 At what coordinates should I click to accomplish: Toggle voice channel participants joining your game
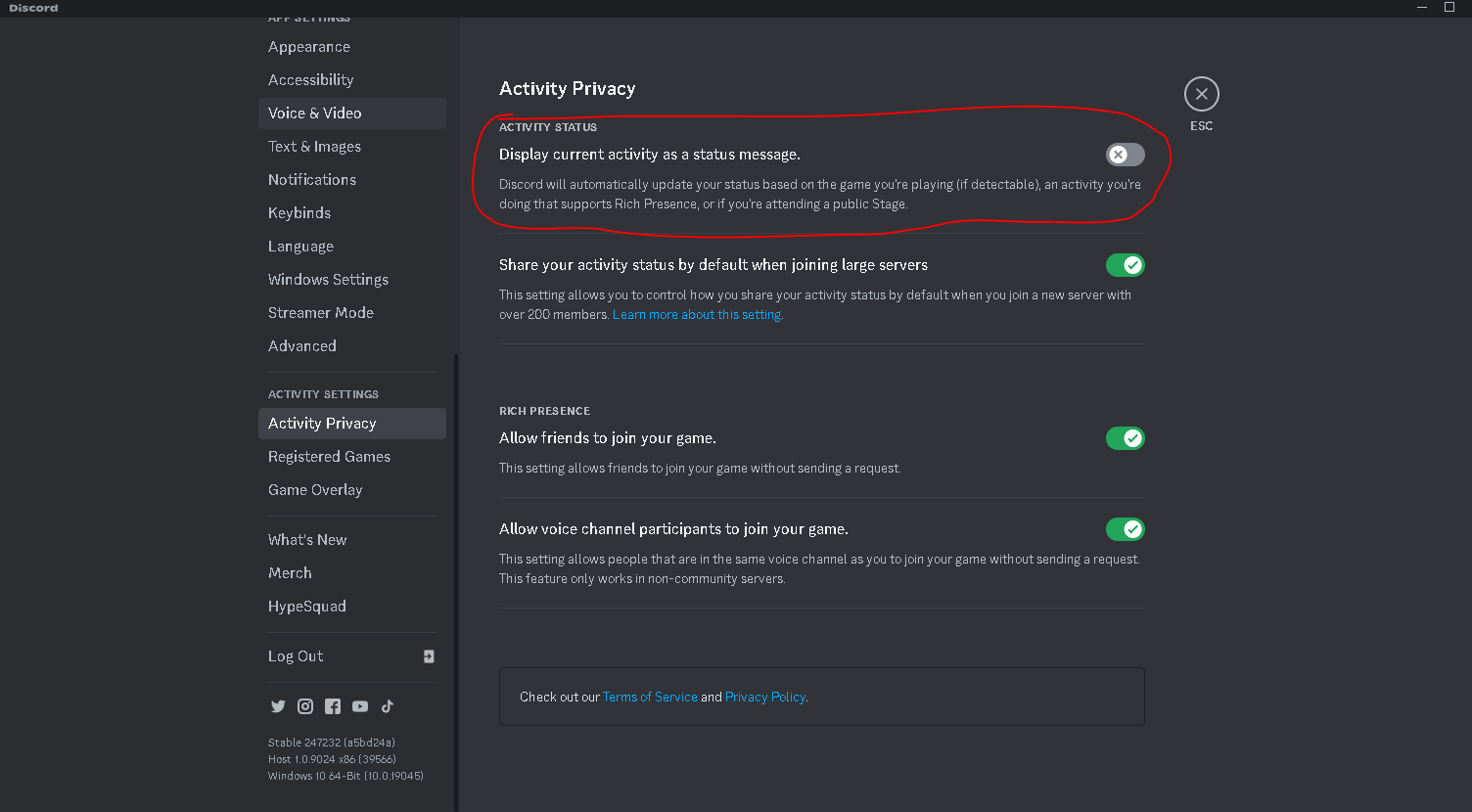point(1125,529)
